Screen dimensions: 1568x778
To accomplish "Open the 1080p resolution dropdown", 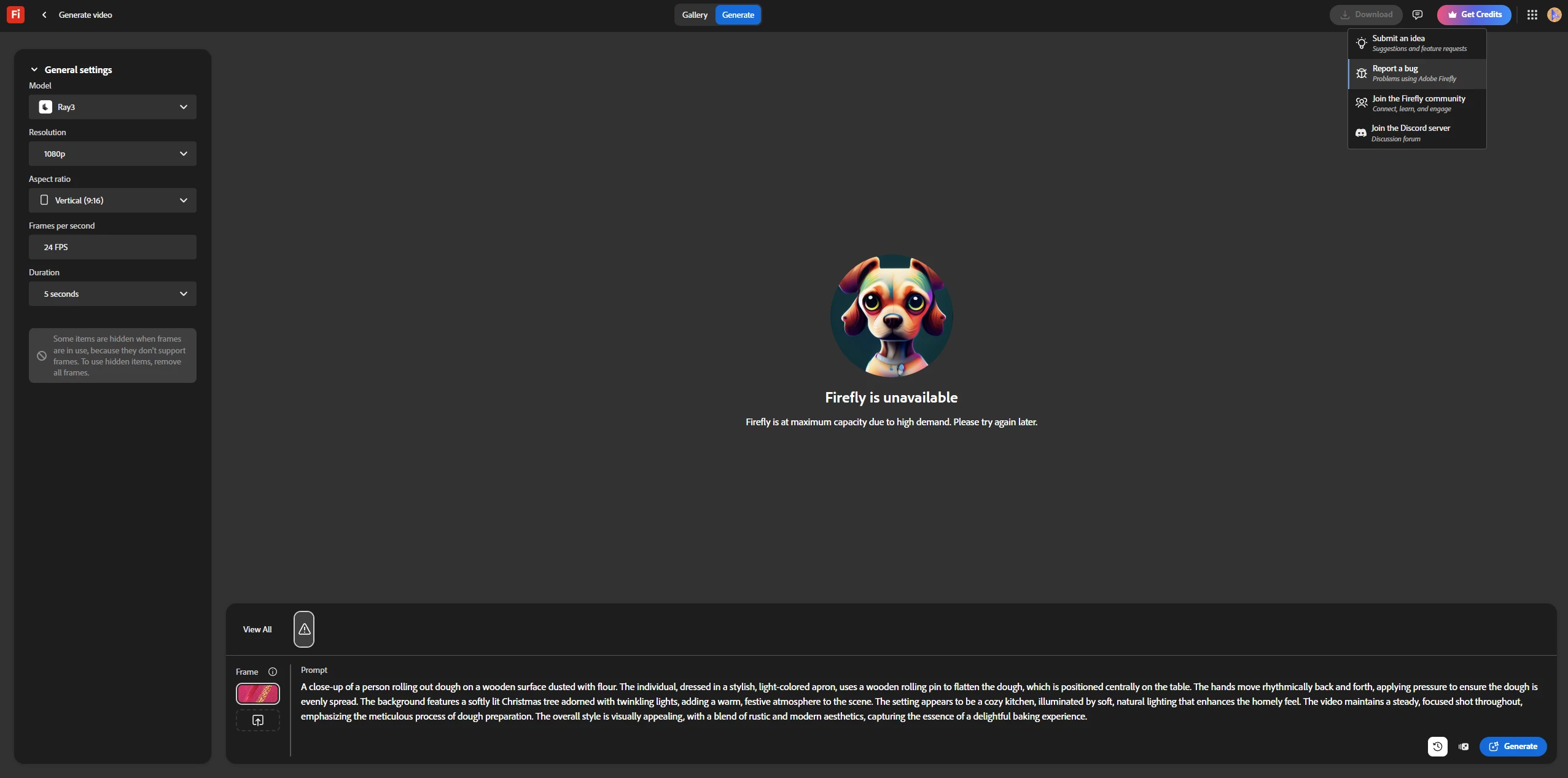I will (112, 154).
